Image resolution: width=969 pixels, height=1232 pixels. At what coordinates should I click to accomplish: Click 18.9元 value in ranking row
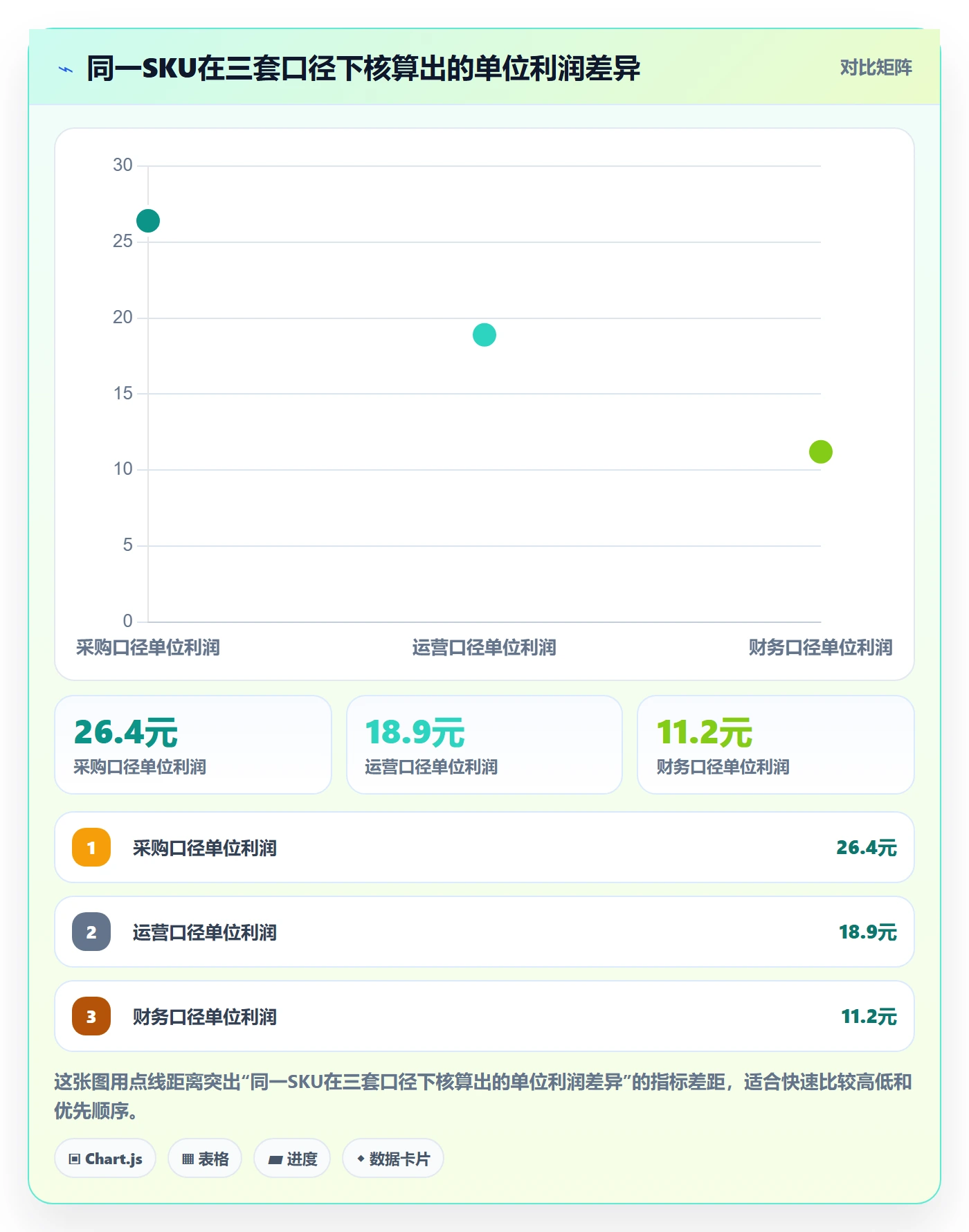pos(868,932)
